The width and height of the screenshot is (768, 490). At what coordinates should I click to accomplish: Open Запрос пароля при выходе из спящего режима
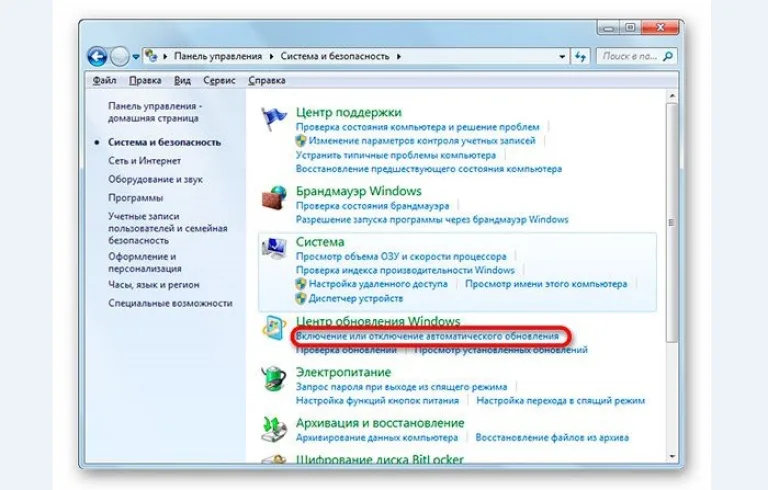click(402, 387)
